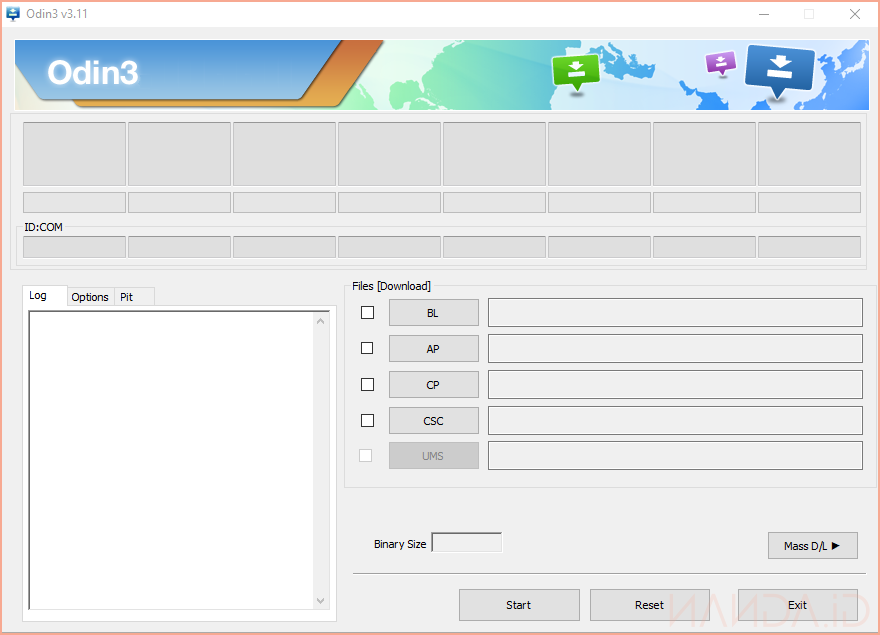
Task: Enable the BL file checkbox
Action: [x=367, y=313]
